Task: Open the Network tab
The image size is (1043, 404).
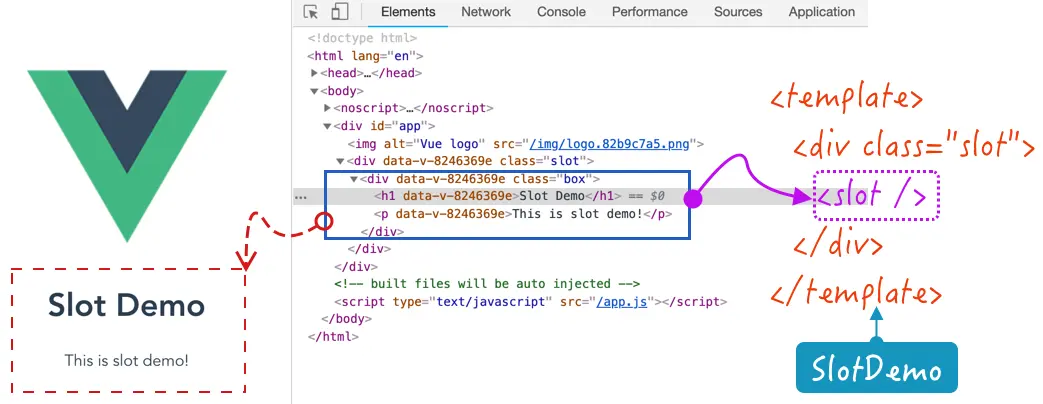Action: 486,12
